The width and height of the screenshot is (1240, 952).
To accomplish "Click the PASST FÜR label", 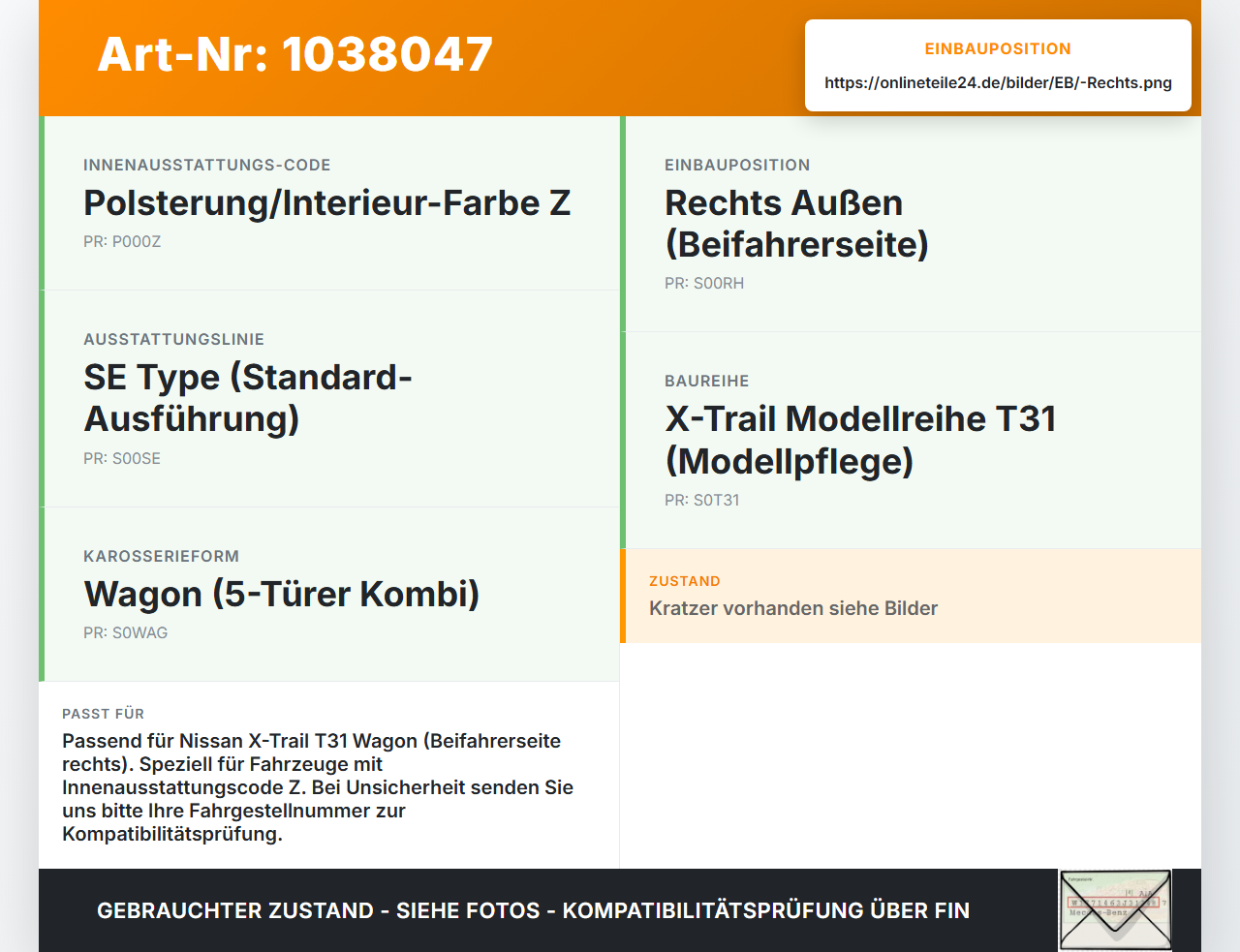I will tap(104, 715).
